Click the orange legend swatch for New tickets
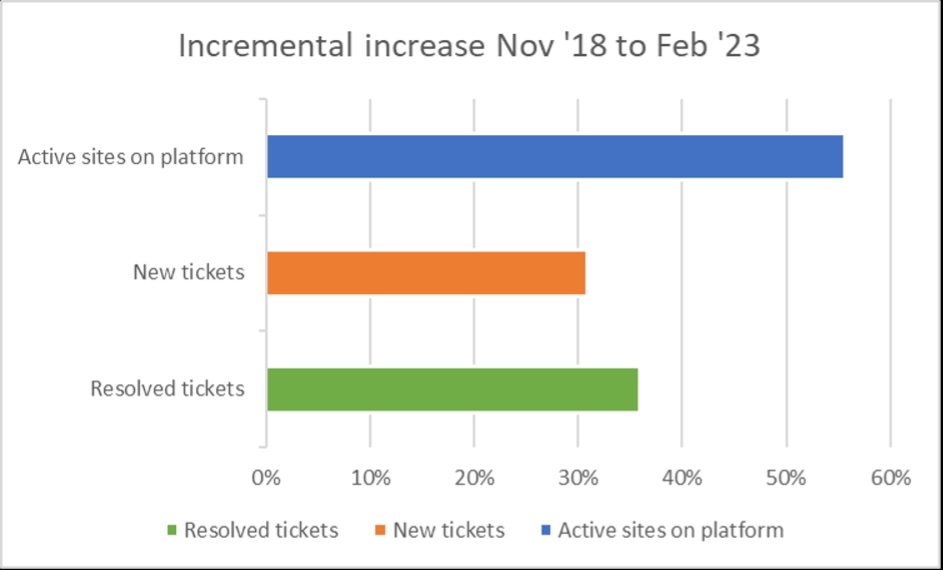The height and width of the screenshot is (570, 943). pyautogui.click(x=382, y=530)
